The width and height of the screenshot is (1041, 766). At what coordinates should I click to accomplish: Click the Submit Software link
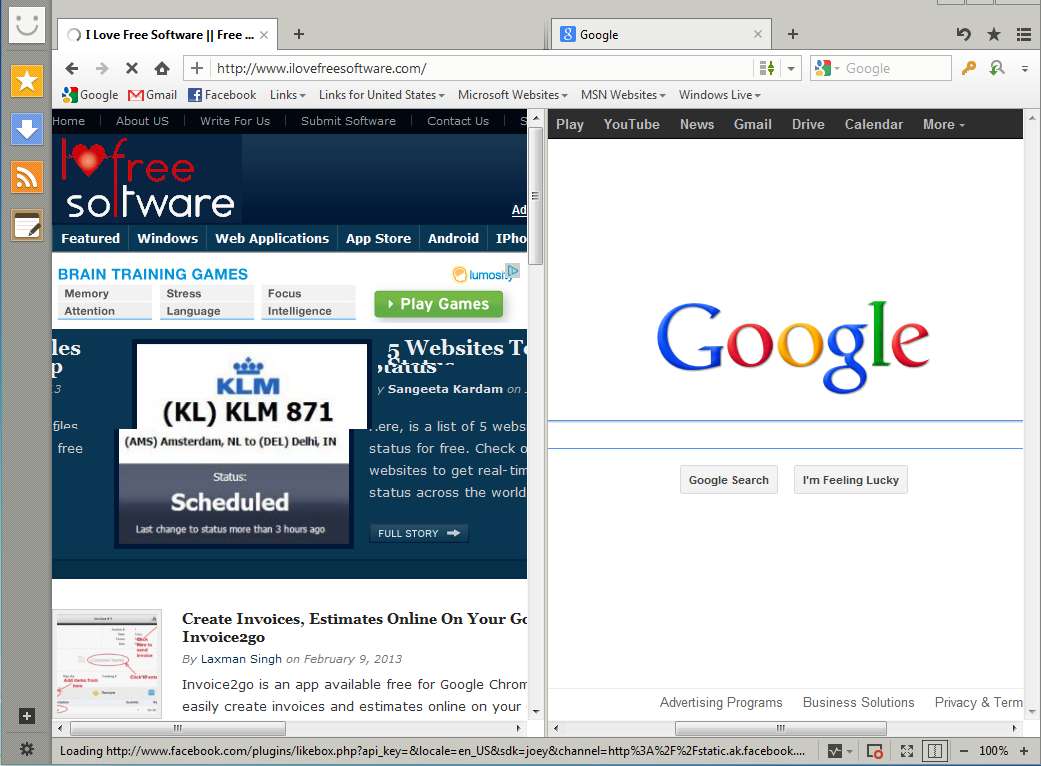pos(348,121)
